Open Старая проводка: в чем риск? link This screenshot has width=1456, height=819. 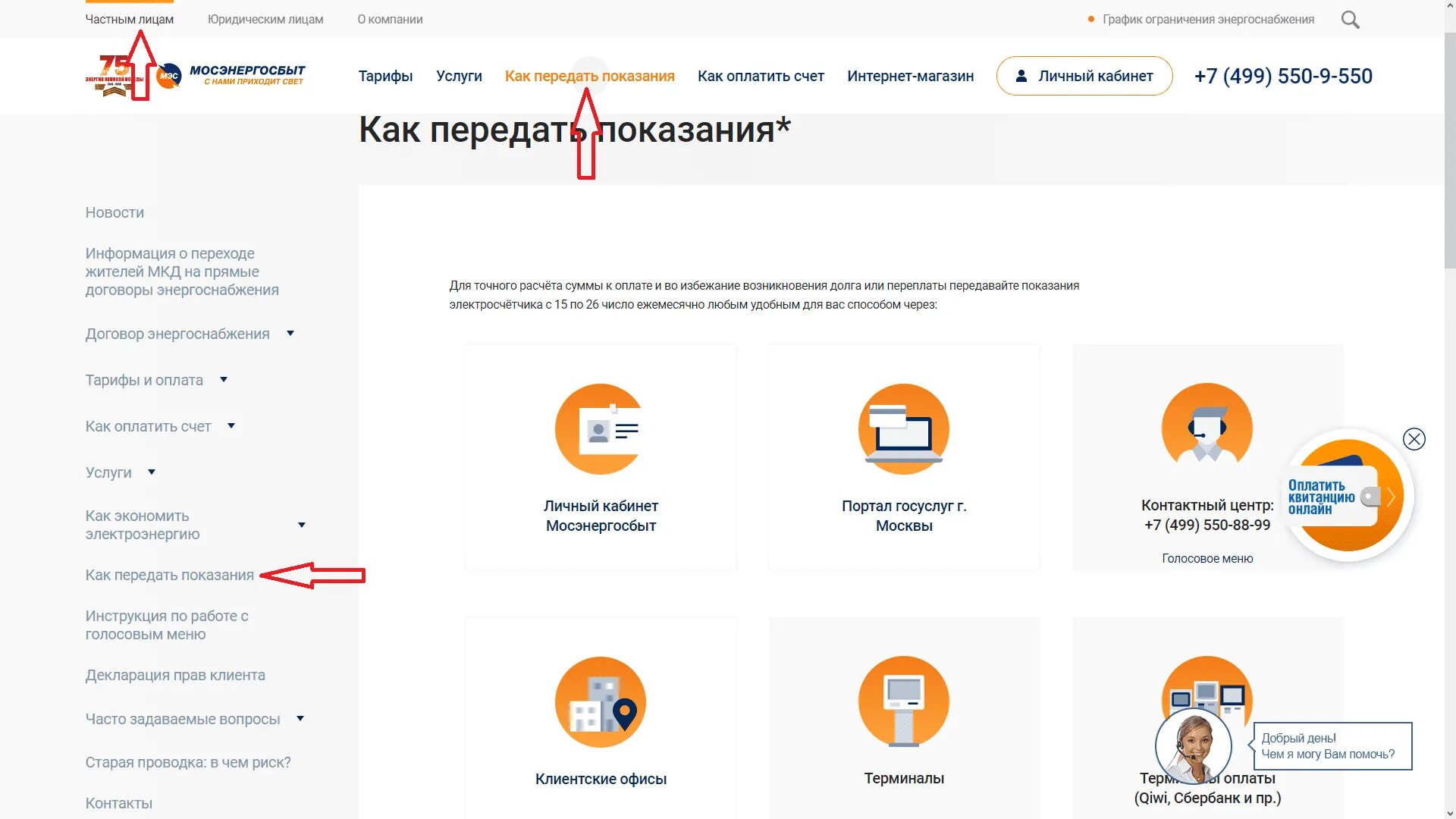(x=188, y=762)
